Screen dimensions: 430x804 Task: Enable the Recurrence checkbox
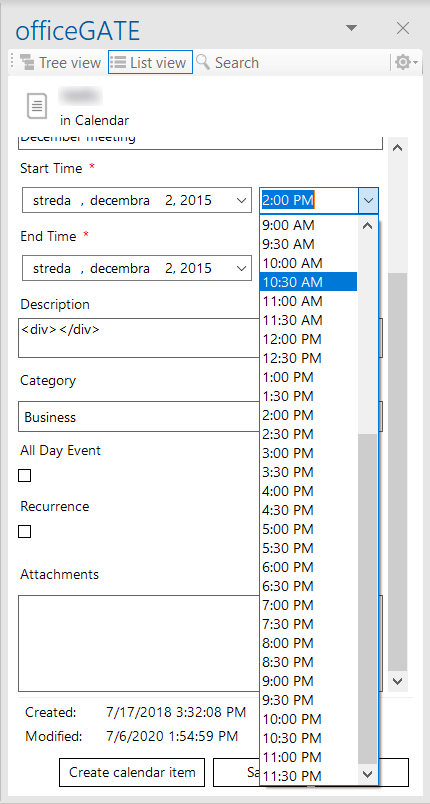(x=25, y=531)
